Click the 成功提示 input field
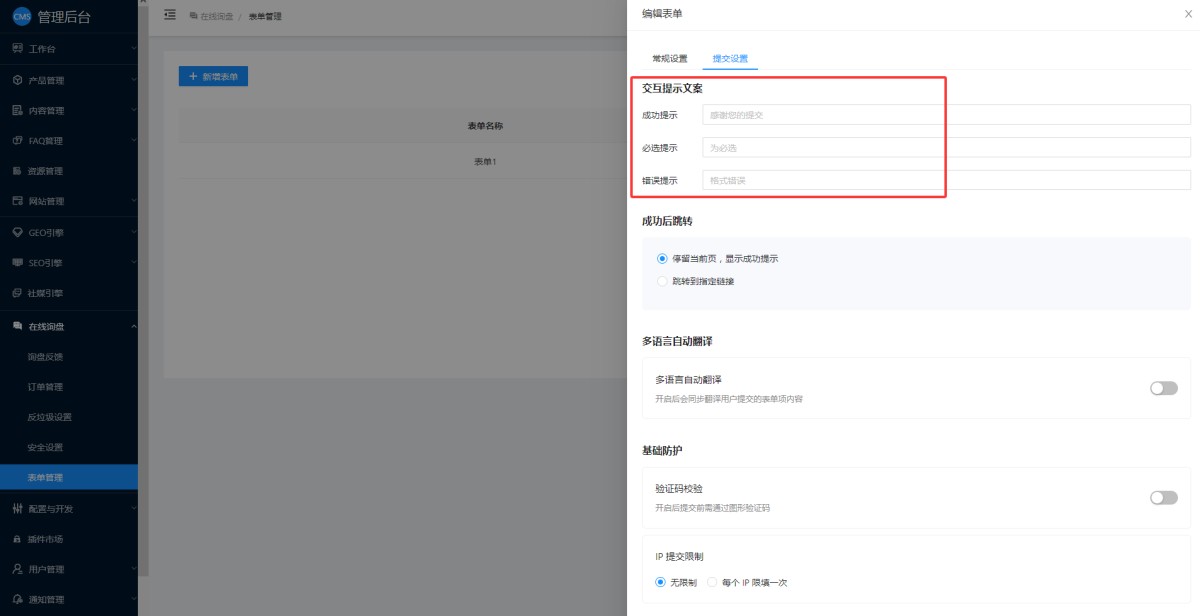The image size is (1200, 616). click(946, 115)
